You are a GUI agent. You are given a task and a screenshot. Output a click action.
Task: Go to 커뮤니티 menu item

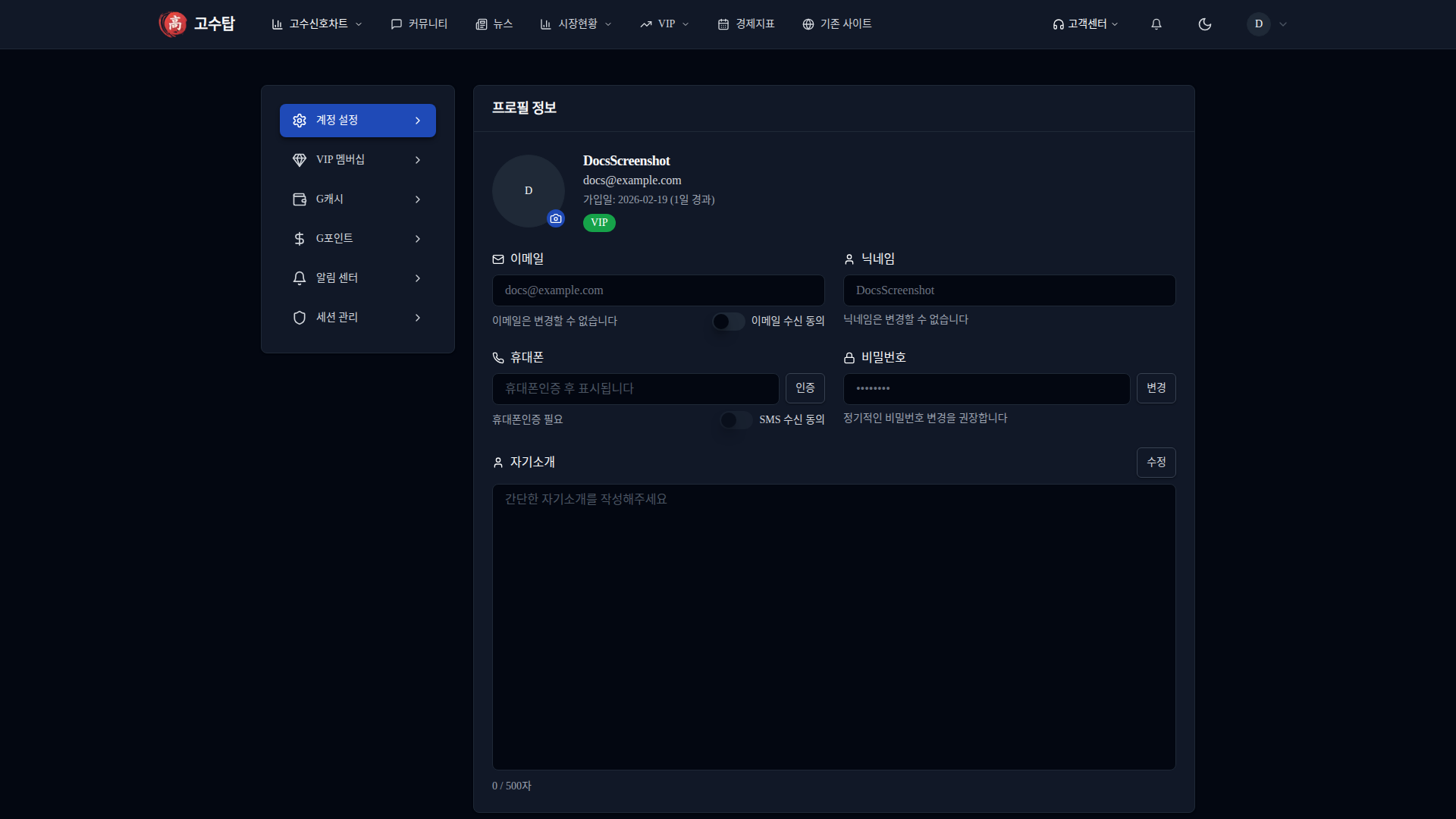coord(419,24)
